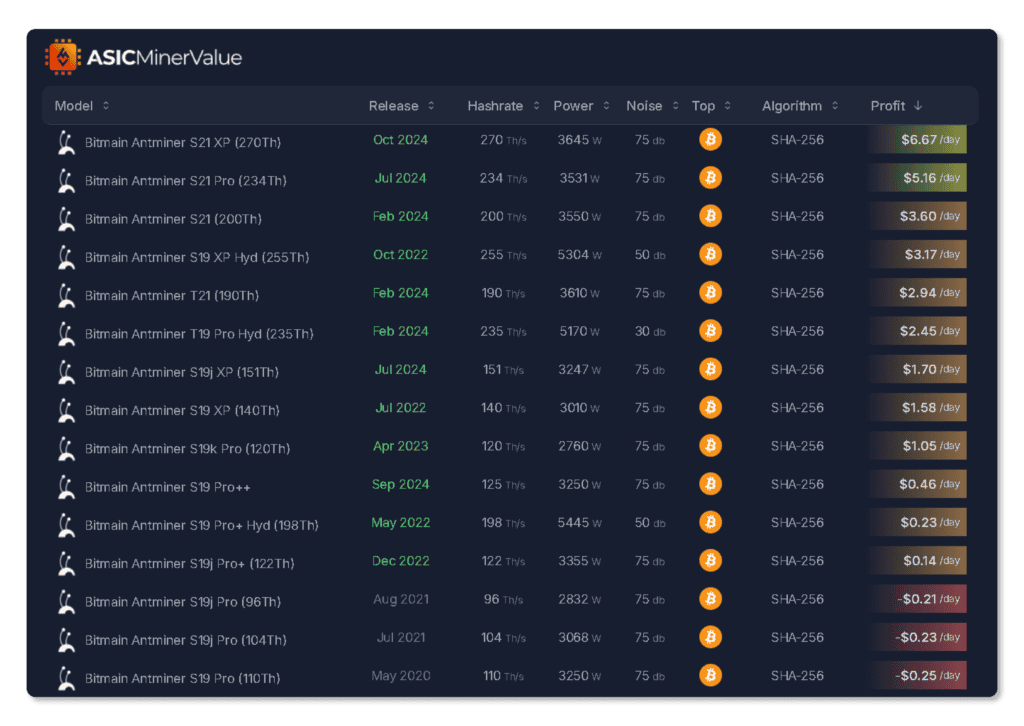The width and height of the screenshot is (1024, 726).
Task: Click Bitmain brand icon beside S19 Pro (110Th)
Action: 66,678
